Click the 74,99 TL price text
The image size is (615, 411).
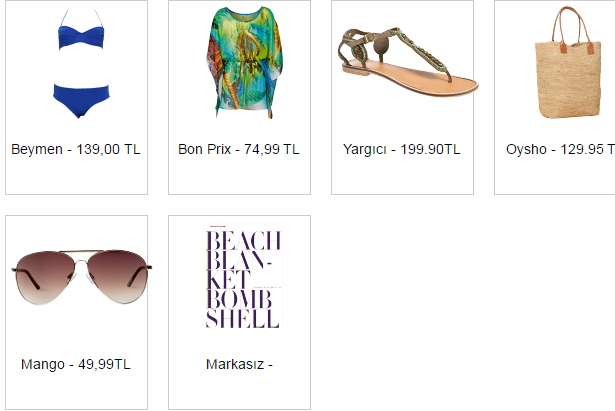point(272,149)
